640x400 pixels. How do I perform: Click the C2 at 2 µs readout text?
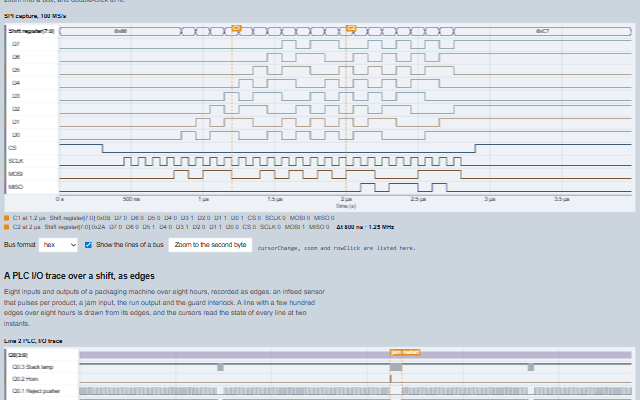(x=27, y=227)
